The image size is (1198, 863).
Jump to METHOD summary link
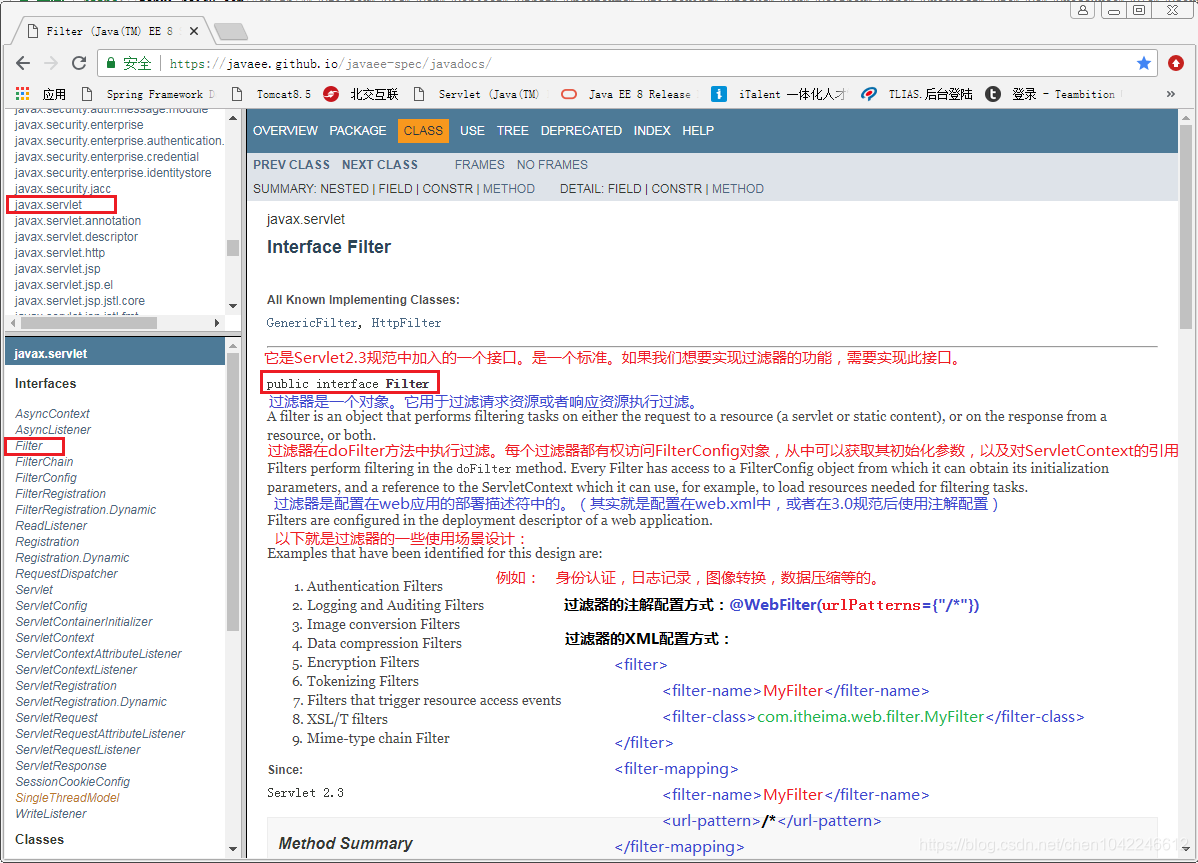point(509,189)
